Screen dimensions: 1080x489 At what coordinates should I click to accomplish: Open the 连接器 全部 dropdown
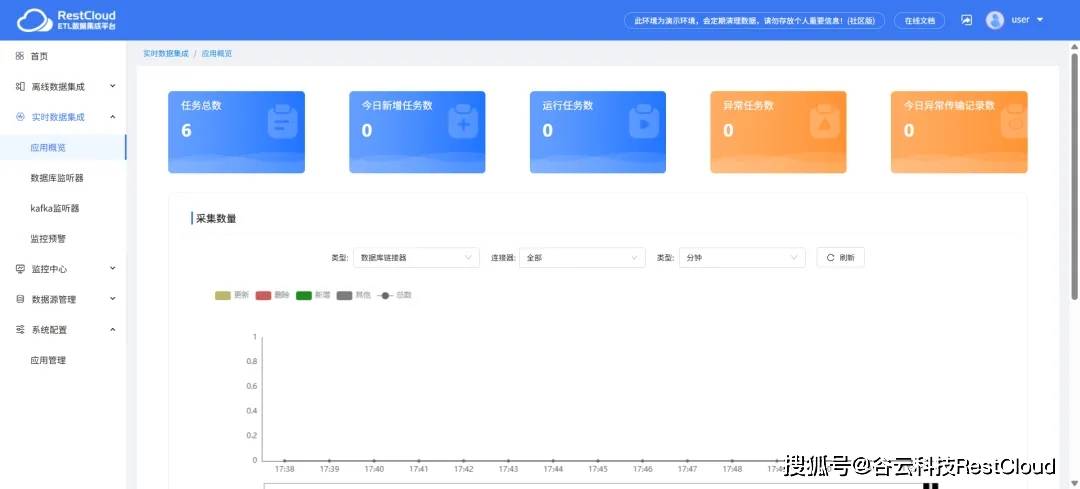582,258
